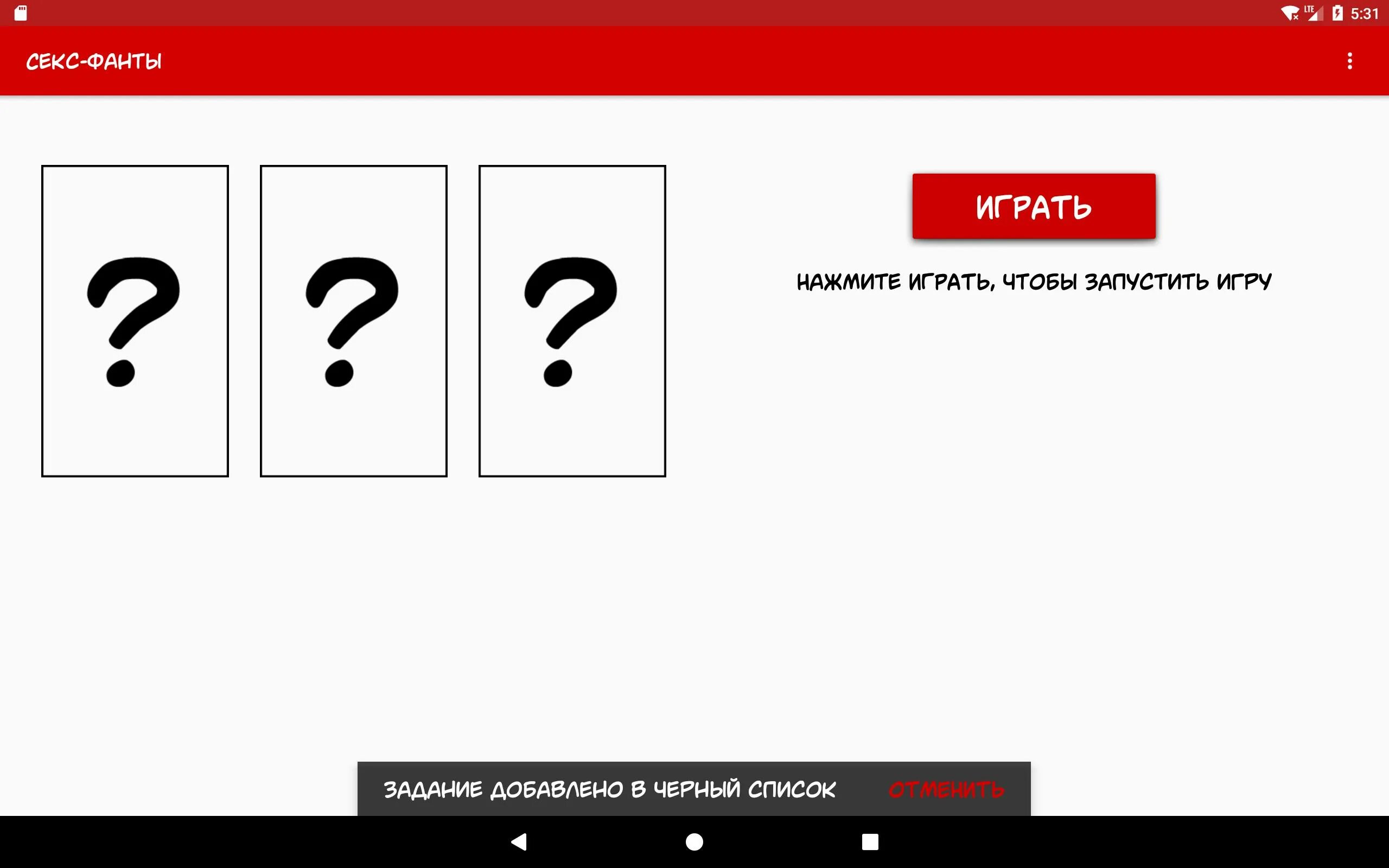Select the second question mark card
This screenshot has height=868, width=1389.
(x=353, y=321)
